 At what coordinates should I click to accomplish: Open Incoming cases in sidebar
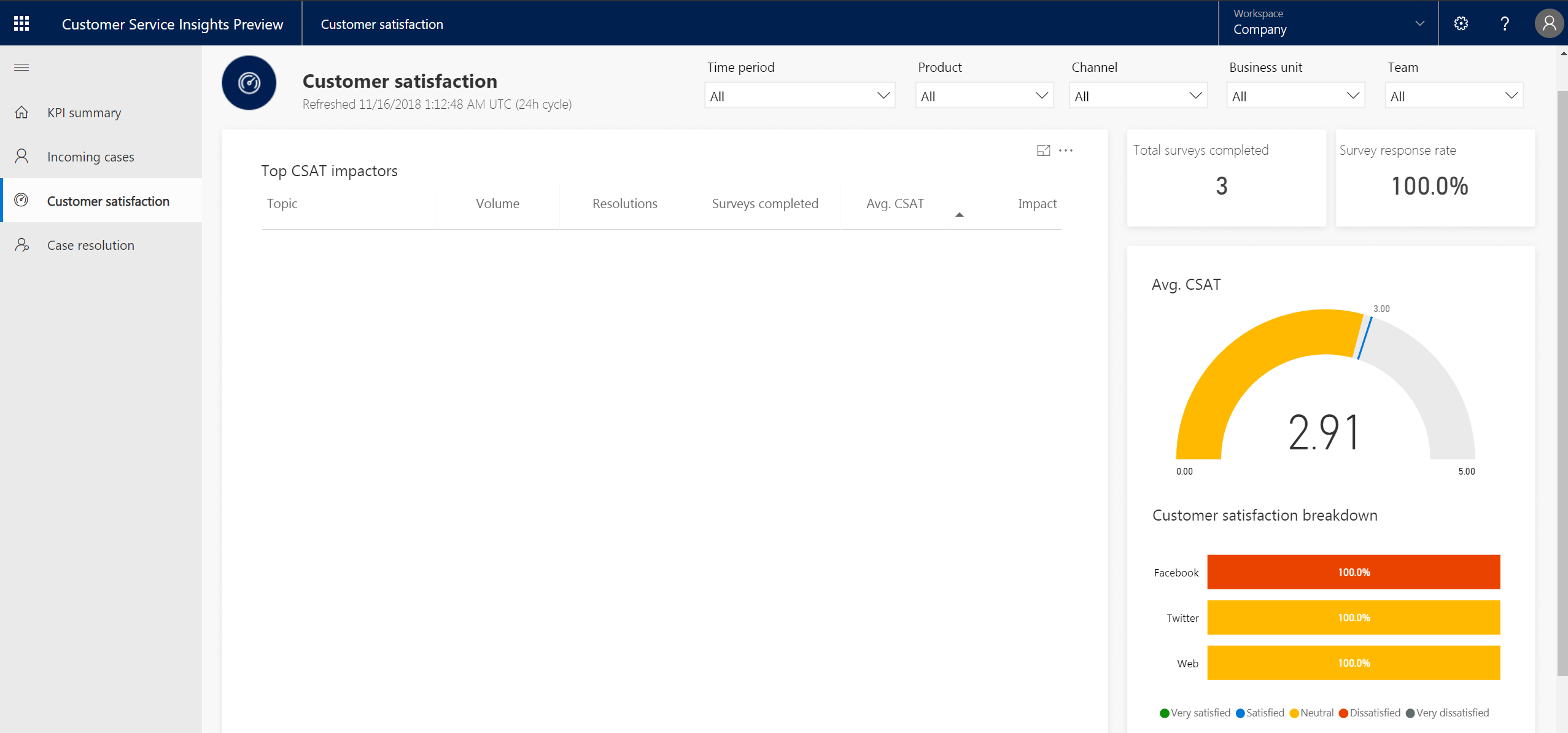tap(90, 157)
